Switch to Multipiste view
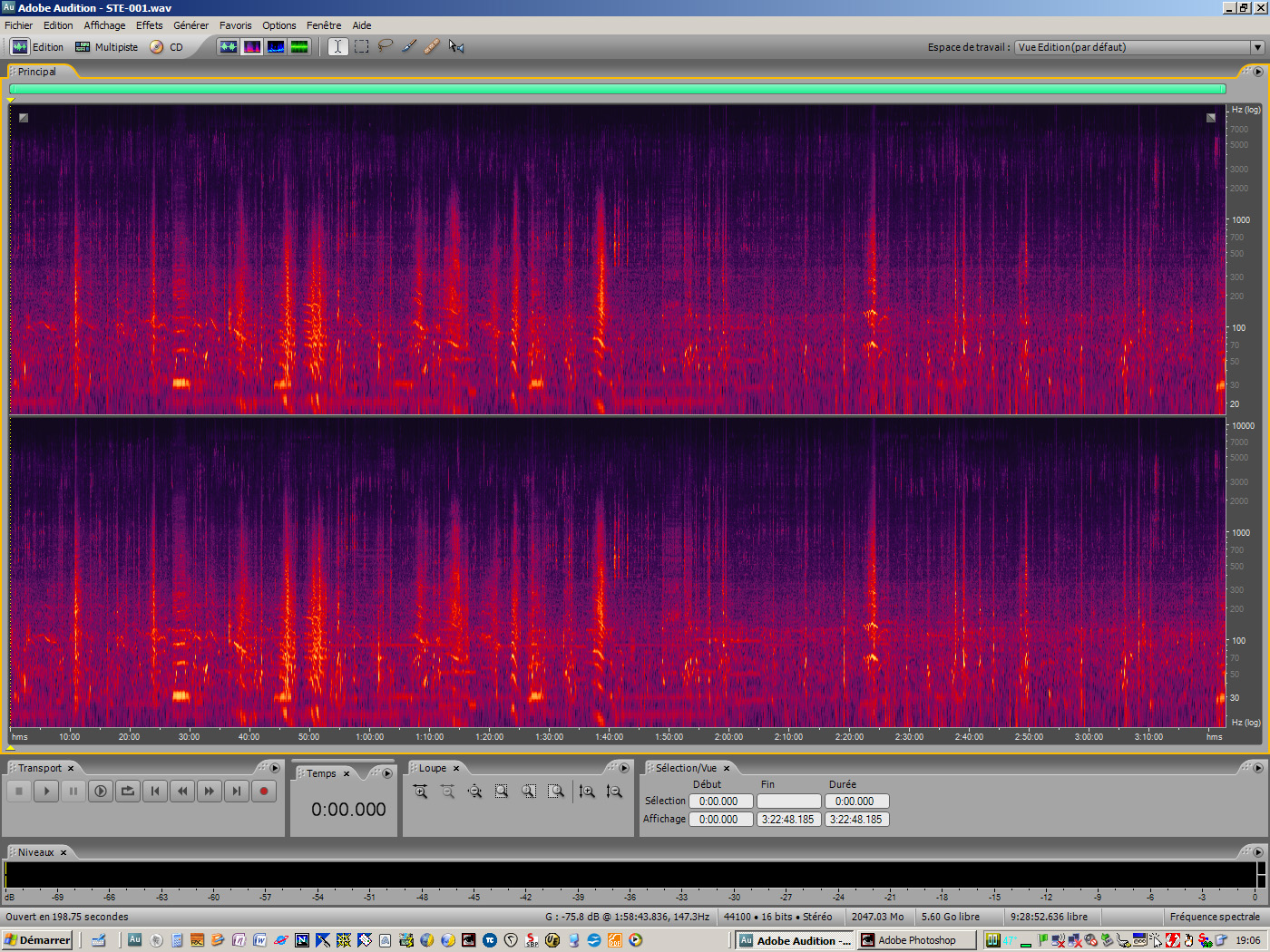The height and width of the screenshot is (952, 1270). tap(106, 46)
